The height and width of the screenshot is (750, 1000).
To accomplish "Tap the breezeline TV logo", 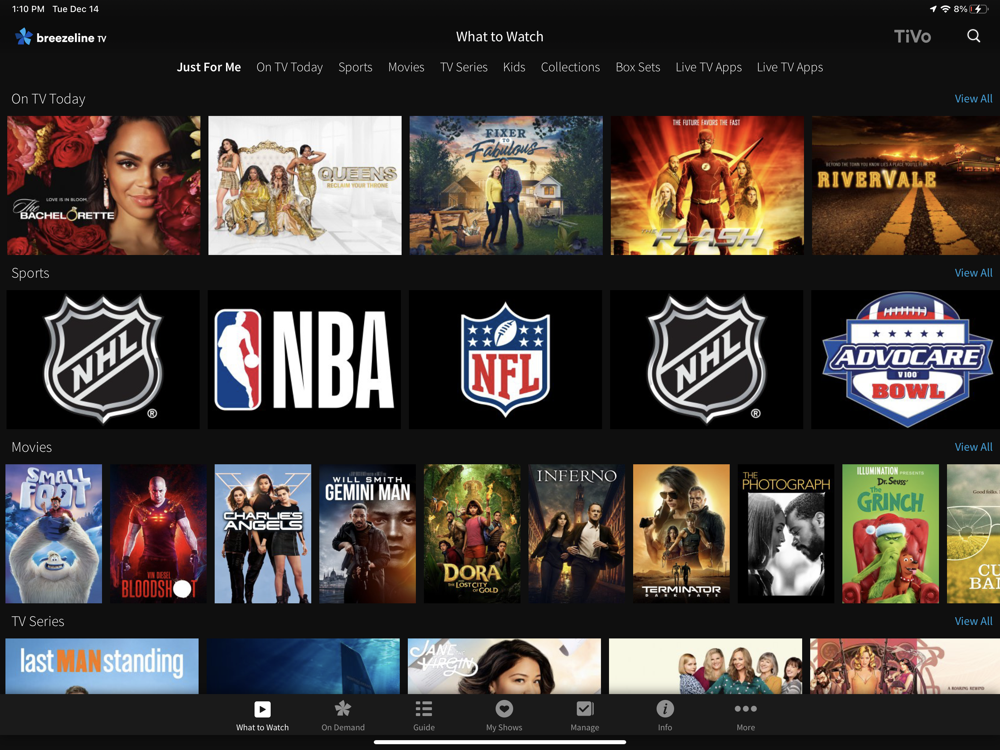I will coord(61,37).
